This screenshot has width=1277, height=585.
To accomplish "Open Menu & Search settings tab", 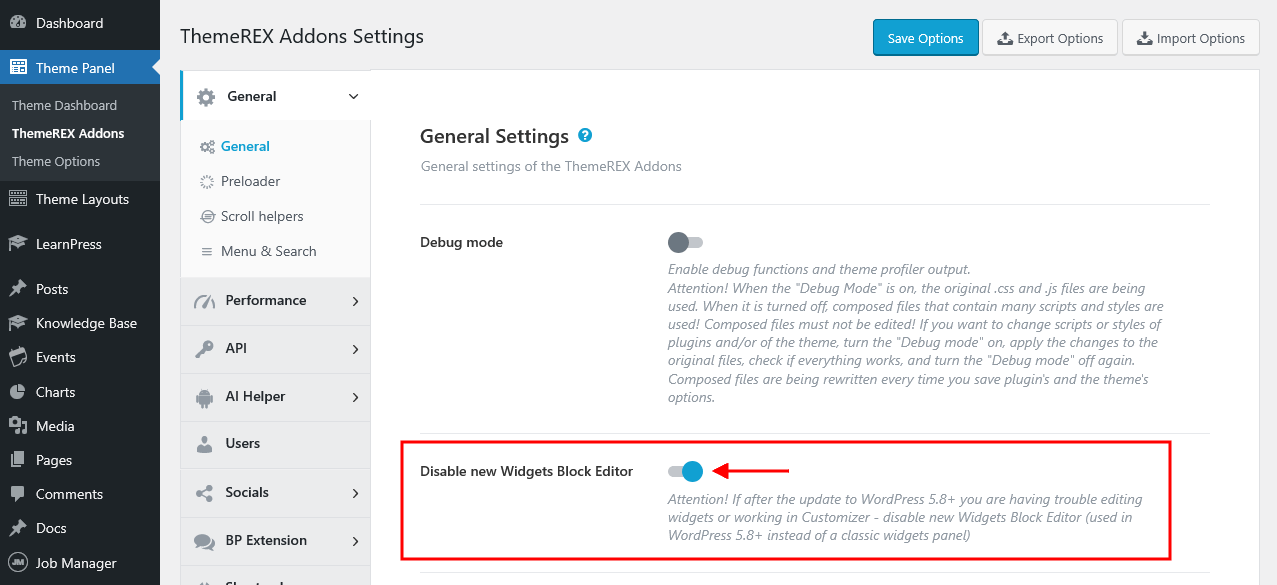I will click(x=268, y=251).
